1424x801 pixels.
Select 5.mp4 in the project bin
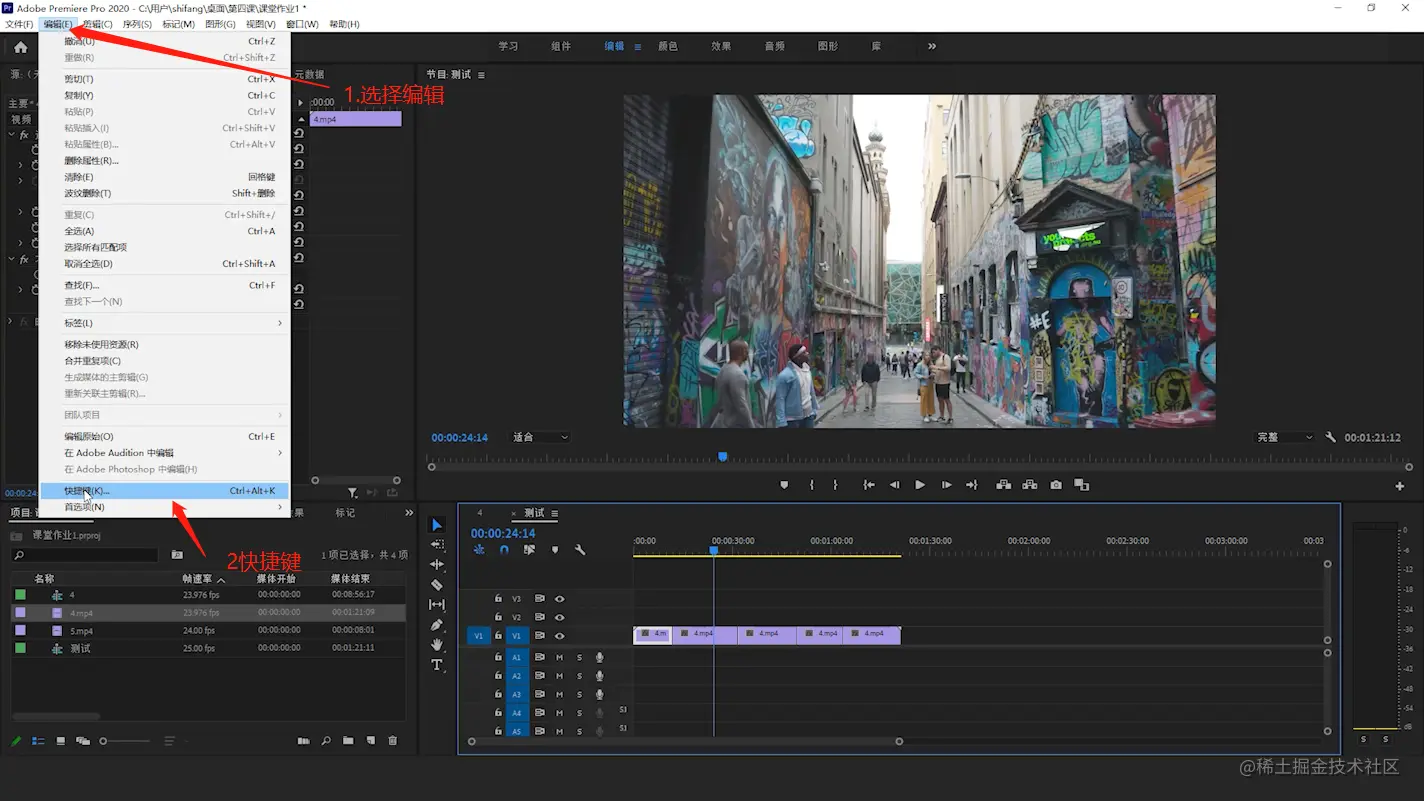pyautogui.click(x=81, y=631)
